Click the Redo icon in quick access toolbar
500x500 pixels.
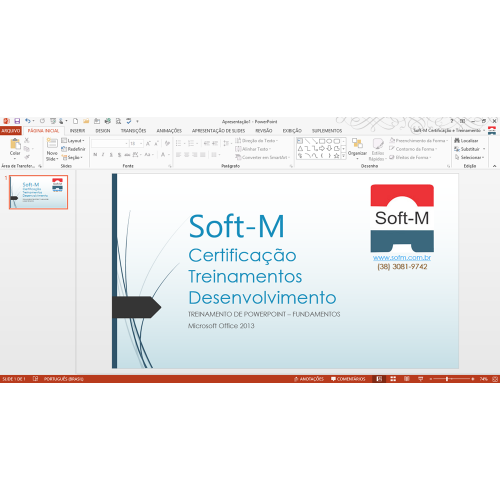click(42, 121)
